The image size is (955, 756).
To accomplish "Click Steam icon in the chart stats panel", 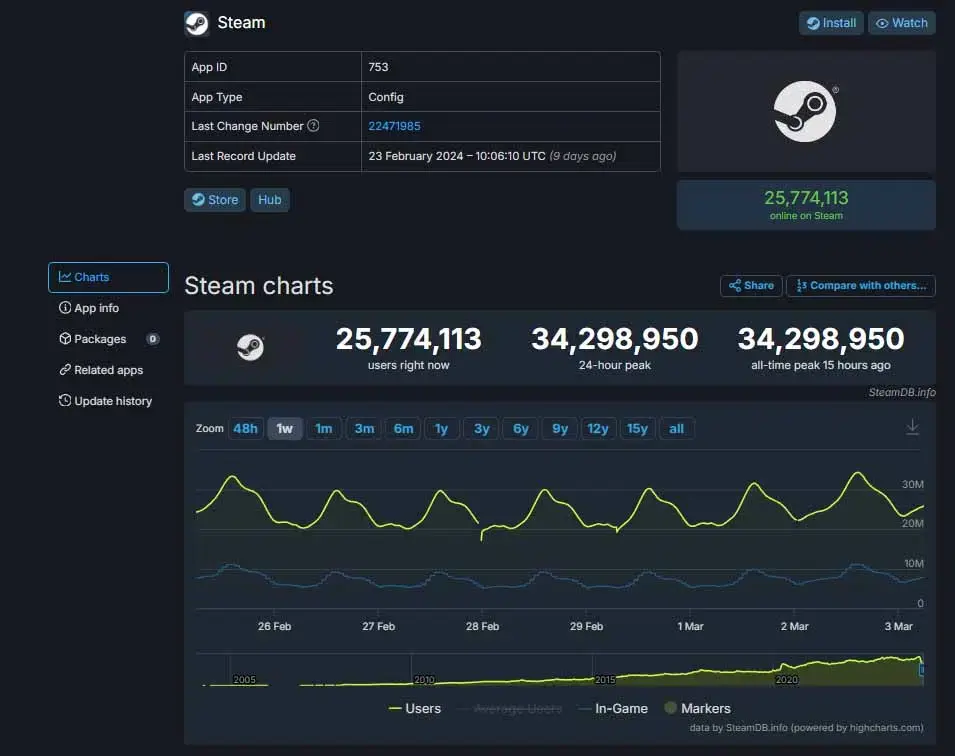I will point(250,347).
